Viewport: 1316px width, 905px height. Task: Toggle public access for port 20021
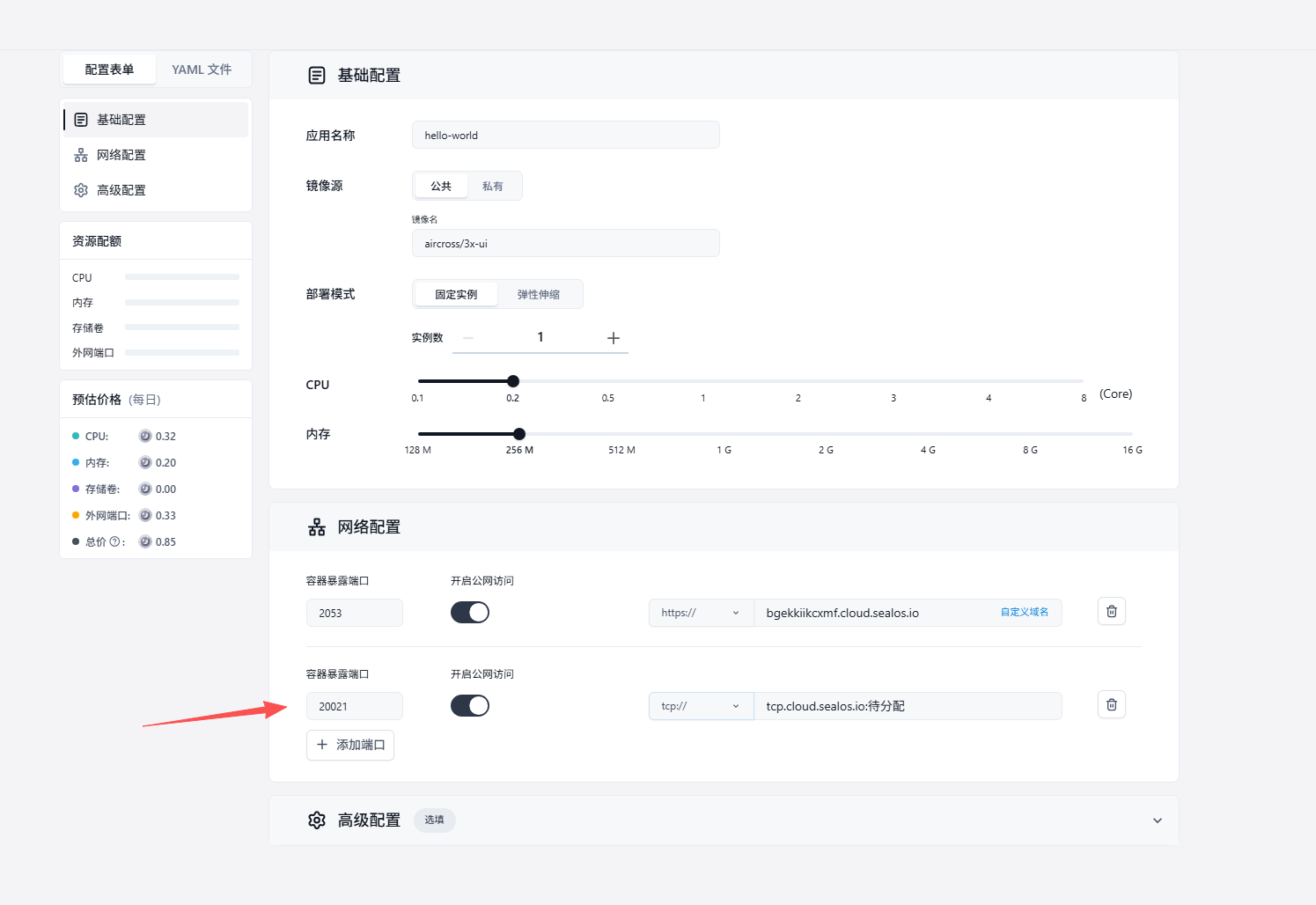[470, 706]
